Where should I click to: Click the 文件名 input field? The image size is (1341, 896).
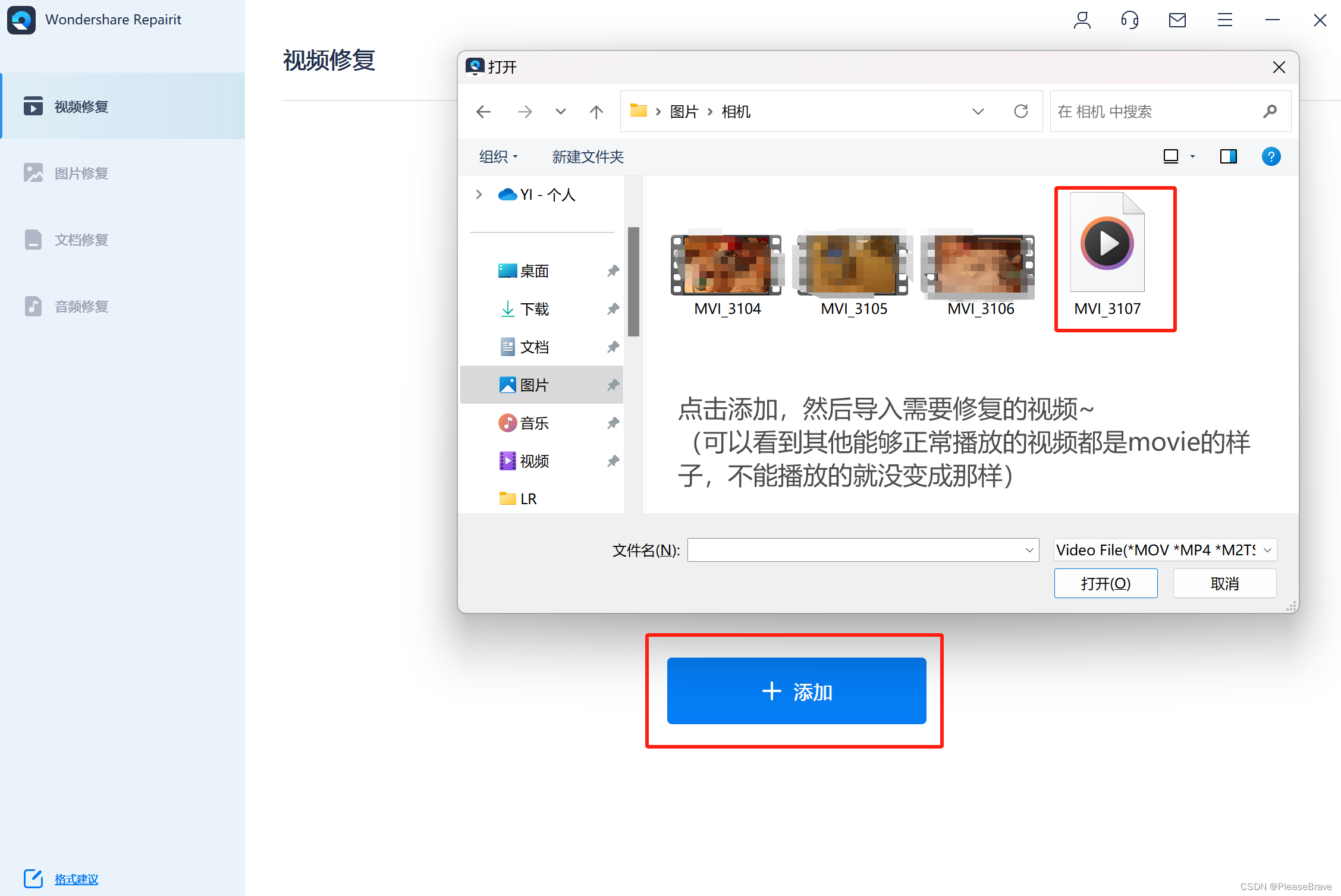(x=855, y=550)
